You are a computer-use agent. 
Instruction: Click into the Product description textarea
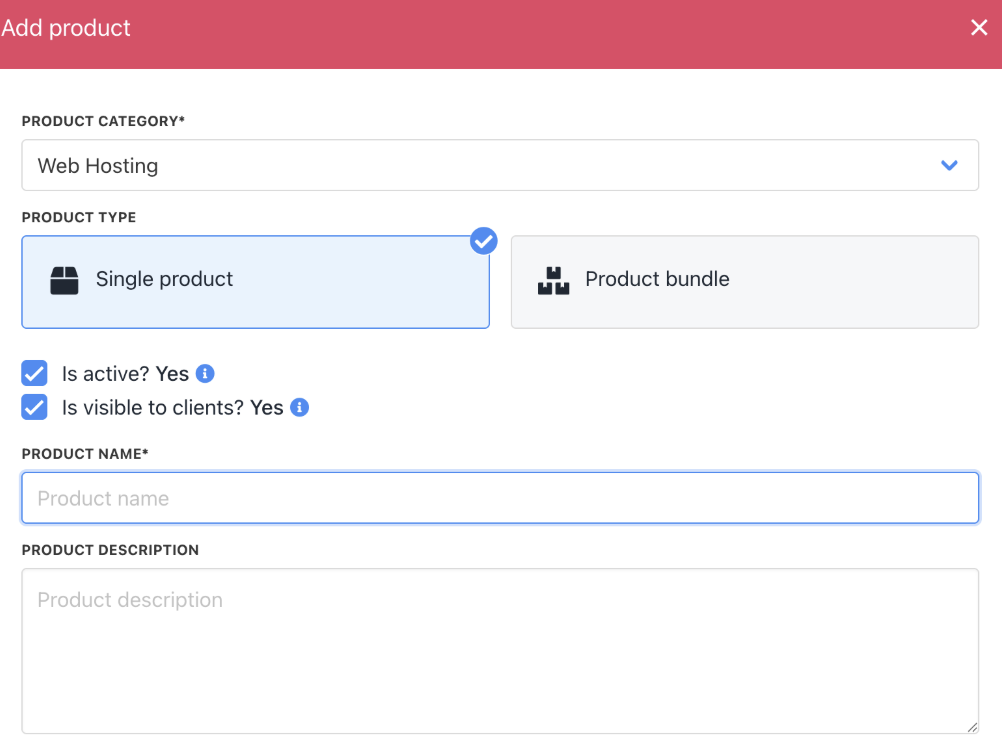pos(500,650)
